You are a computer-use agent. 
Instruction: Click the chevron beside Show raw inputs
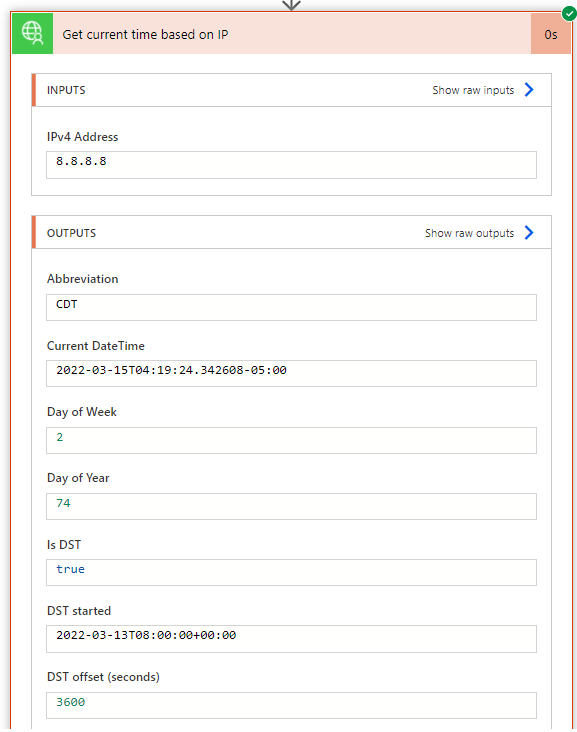tap(529, 90)
